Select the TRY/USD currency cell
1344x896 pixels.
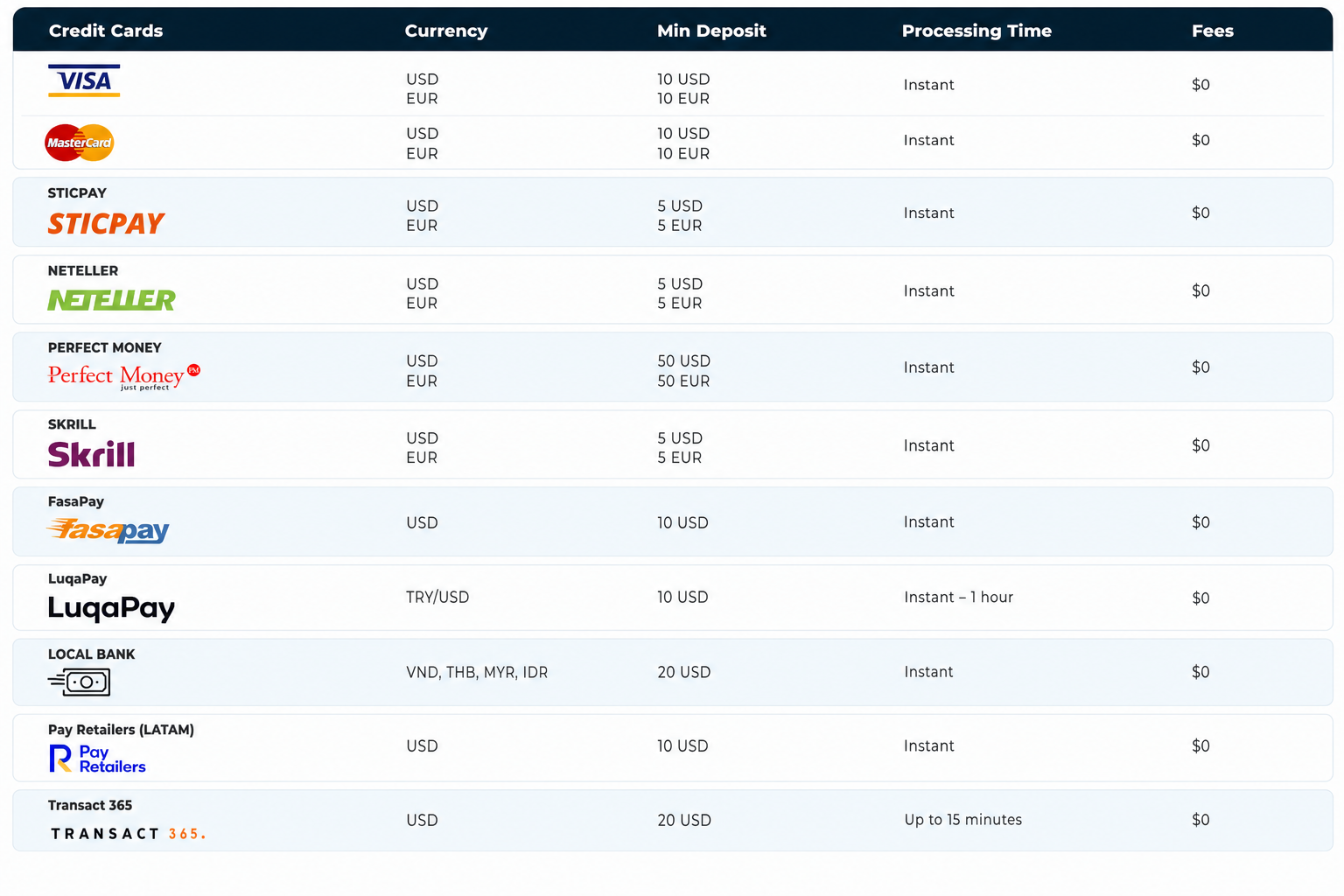pos(437,598)
